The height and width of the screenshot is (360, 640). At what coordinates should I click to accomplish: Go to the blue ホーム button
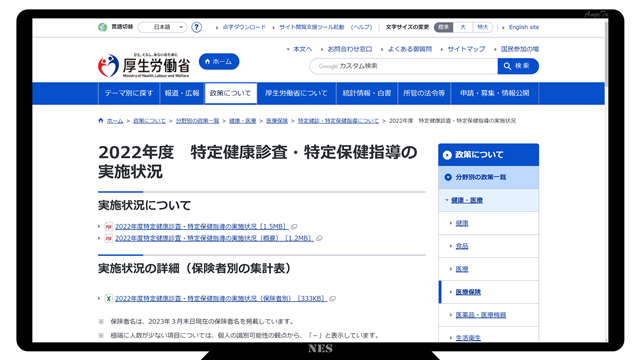click(219, 62)
